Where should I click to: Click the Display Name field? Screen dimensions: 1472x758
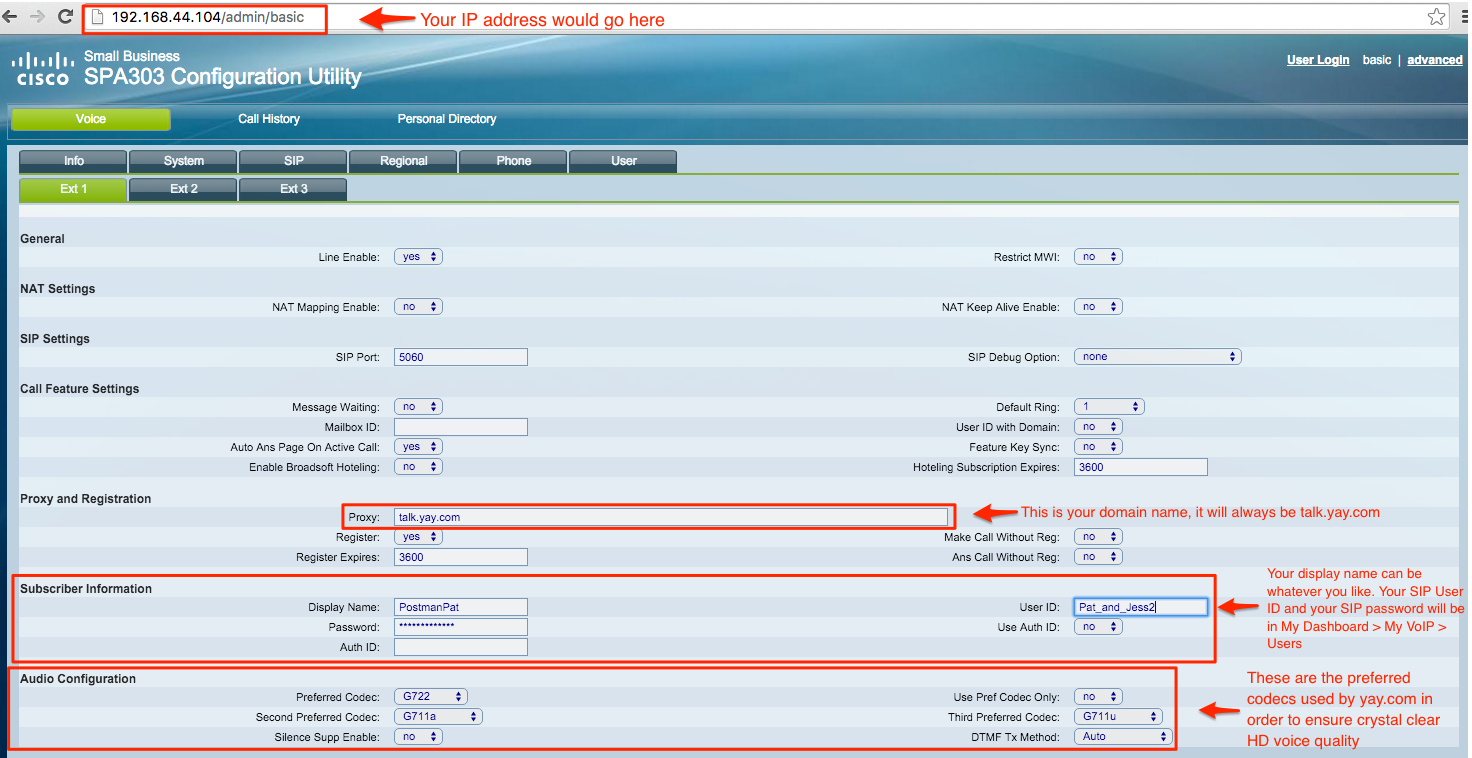[461, 607]
